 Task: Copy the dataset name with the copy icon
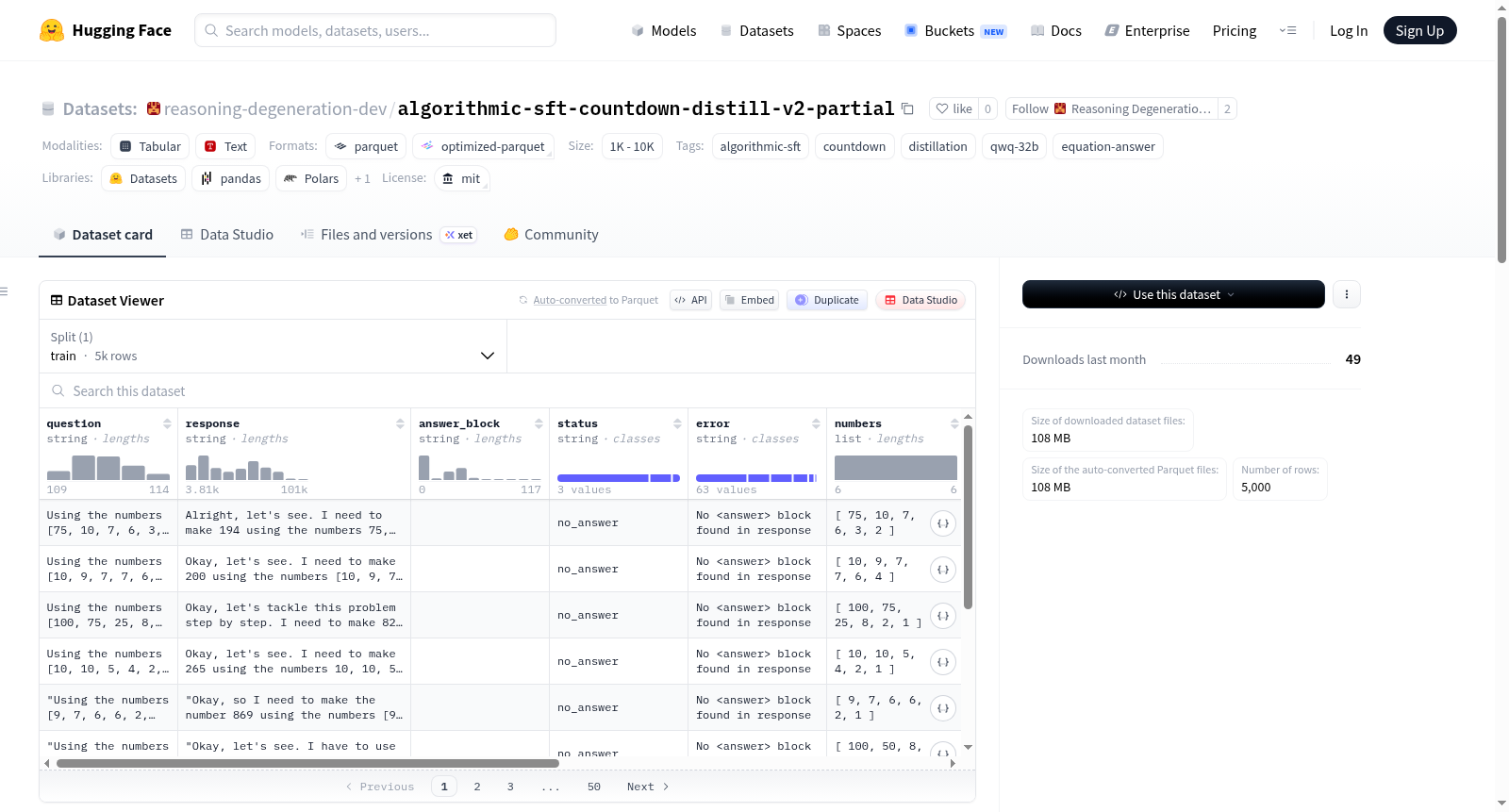tap(907, 108)
